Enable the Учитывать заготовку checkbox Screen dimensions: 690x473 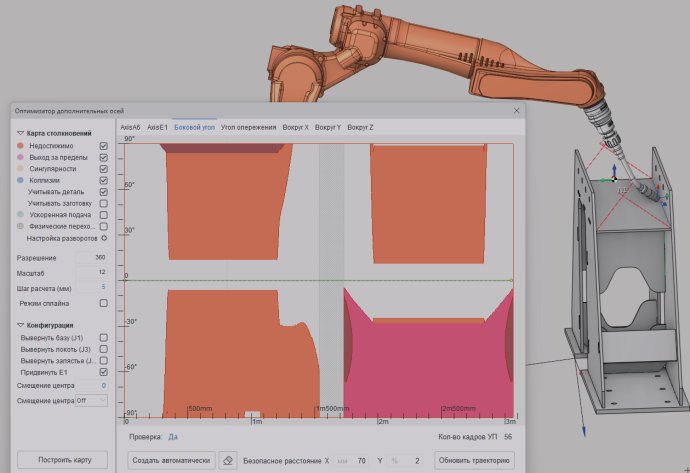click(104, 203)
